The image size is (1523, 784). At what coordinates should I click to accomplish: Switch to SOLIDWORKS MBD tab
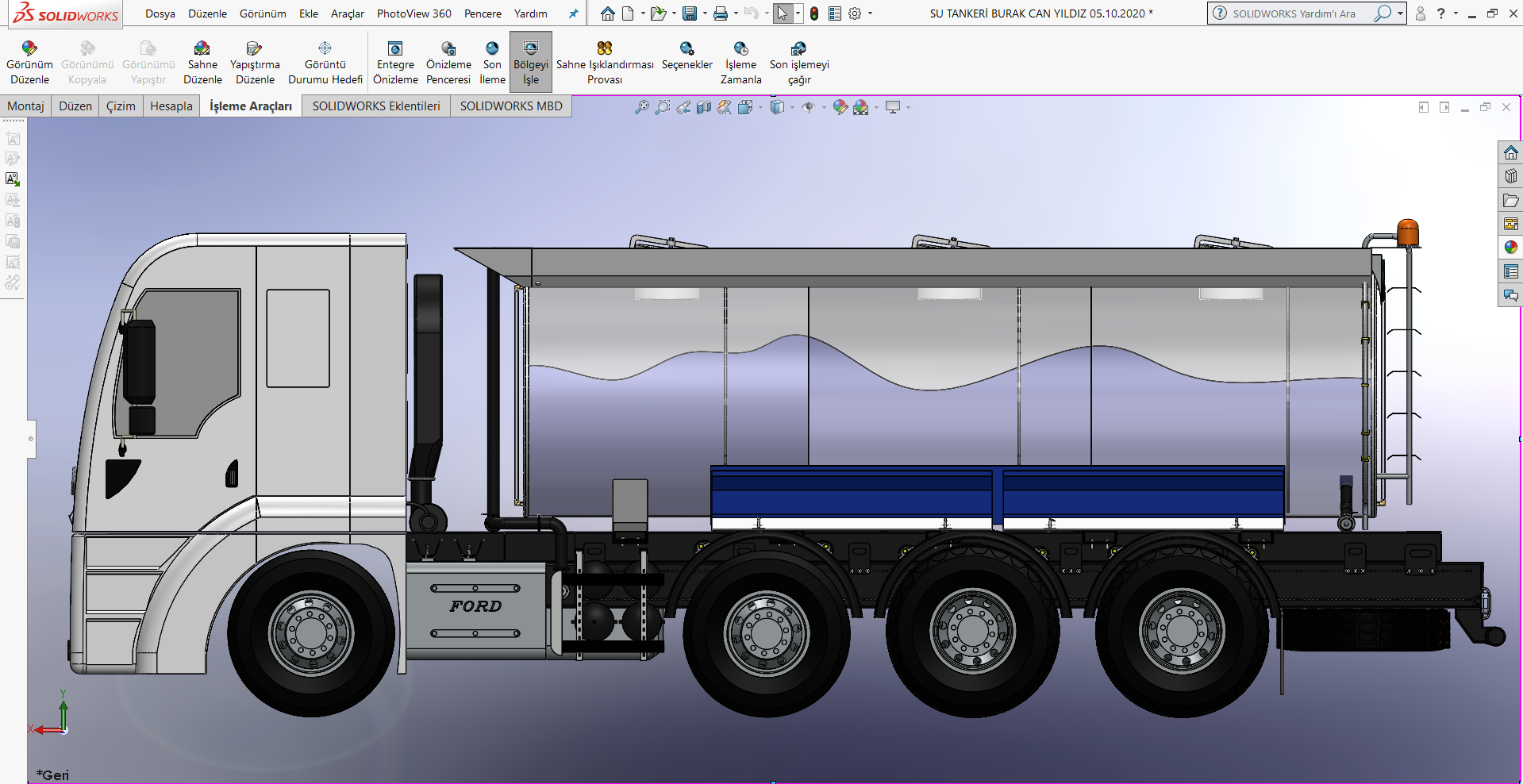coord(511,106)
